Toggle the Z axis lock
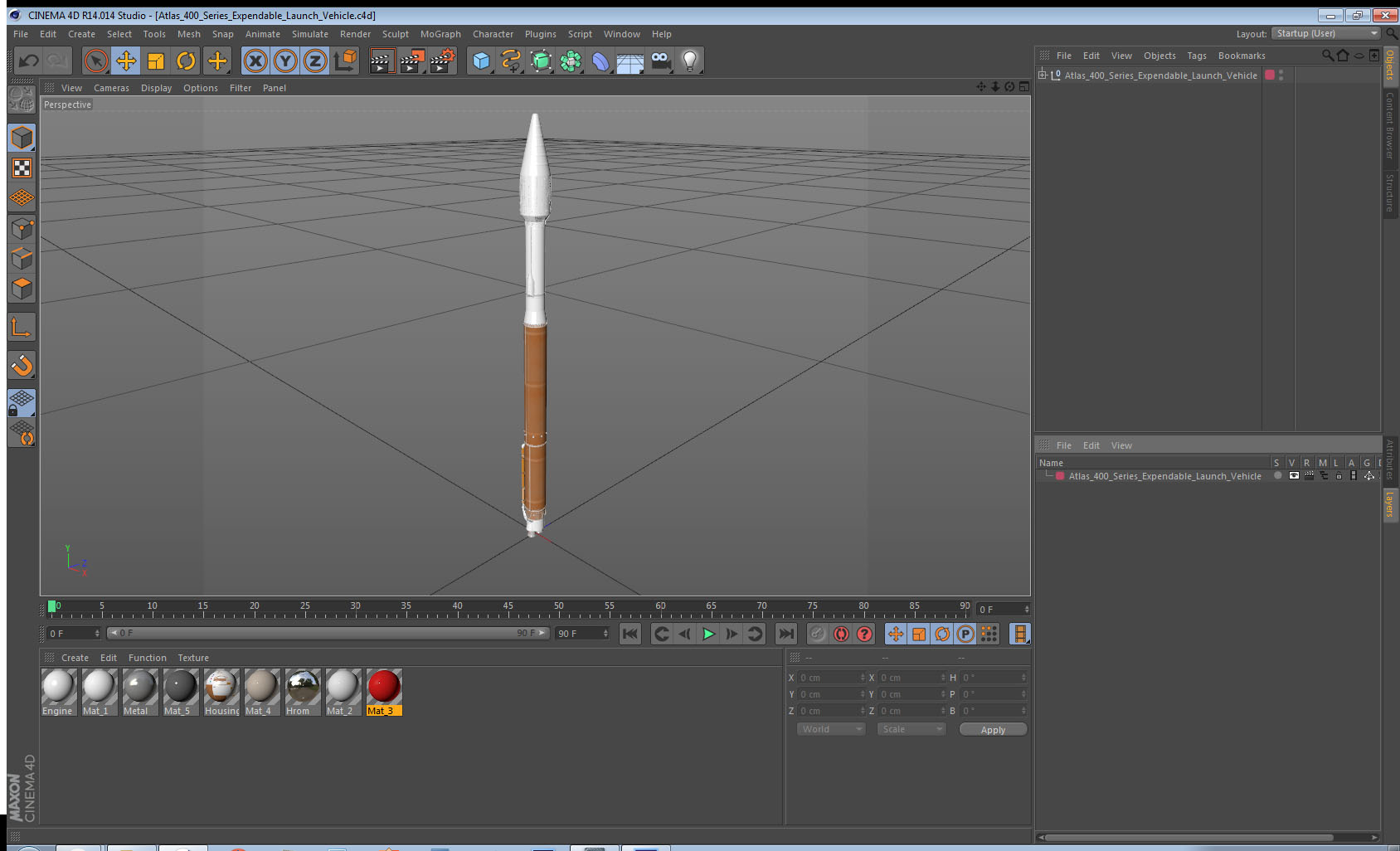Viewport: 1400px width, 851px height. (315, 61)
